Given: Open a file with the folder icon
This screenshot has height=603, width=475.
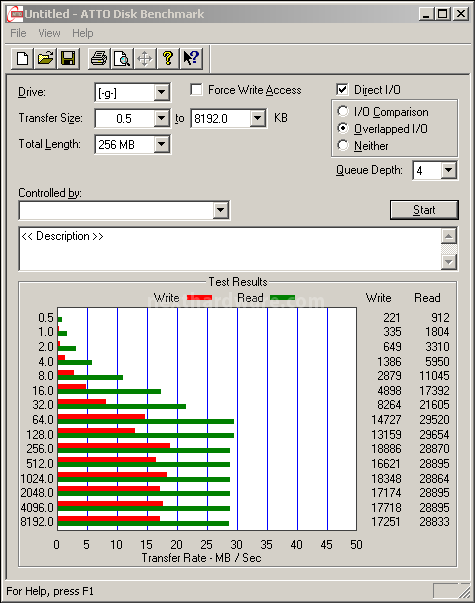Looking at the screenshot, I should pos(45,59).
